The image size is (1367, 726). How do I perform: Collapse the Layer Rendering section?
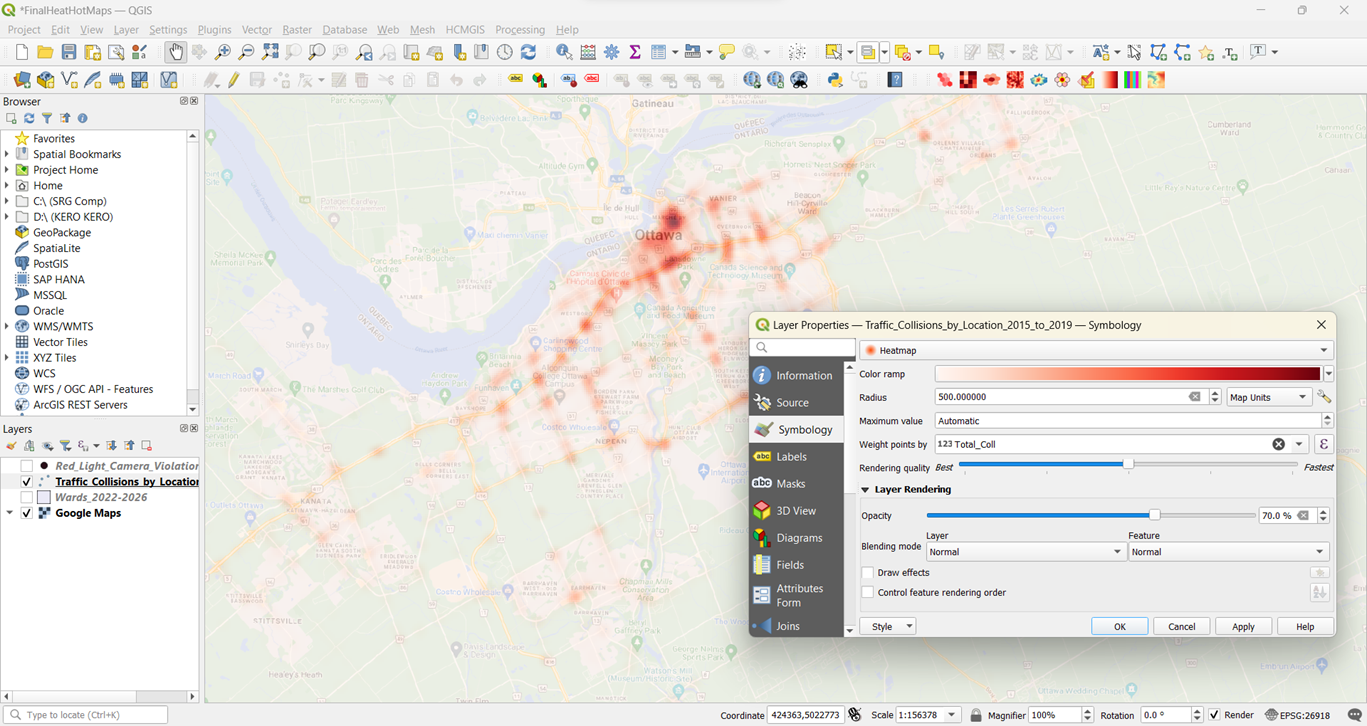click(x=866, y=490)
